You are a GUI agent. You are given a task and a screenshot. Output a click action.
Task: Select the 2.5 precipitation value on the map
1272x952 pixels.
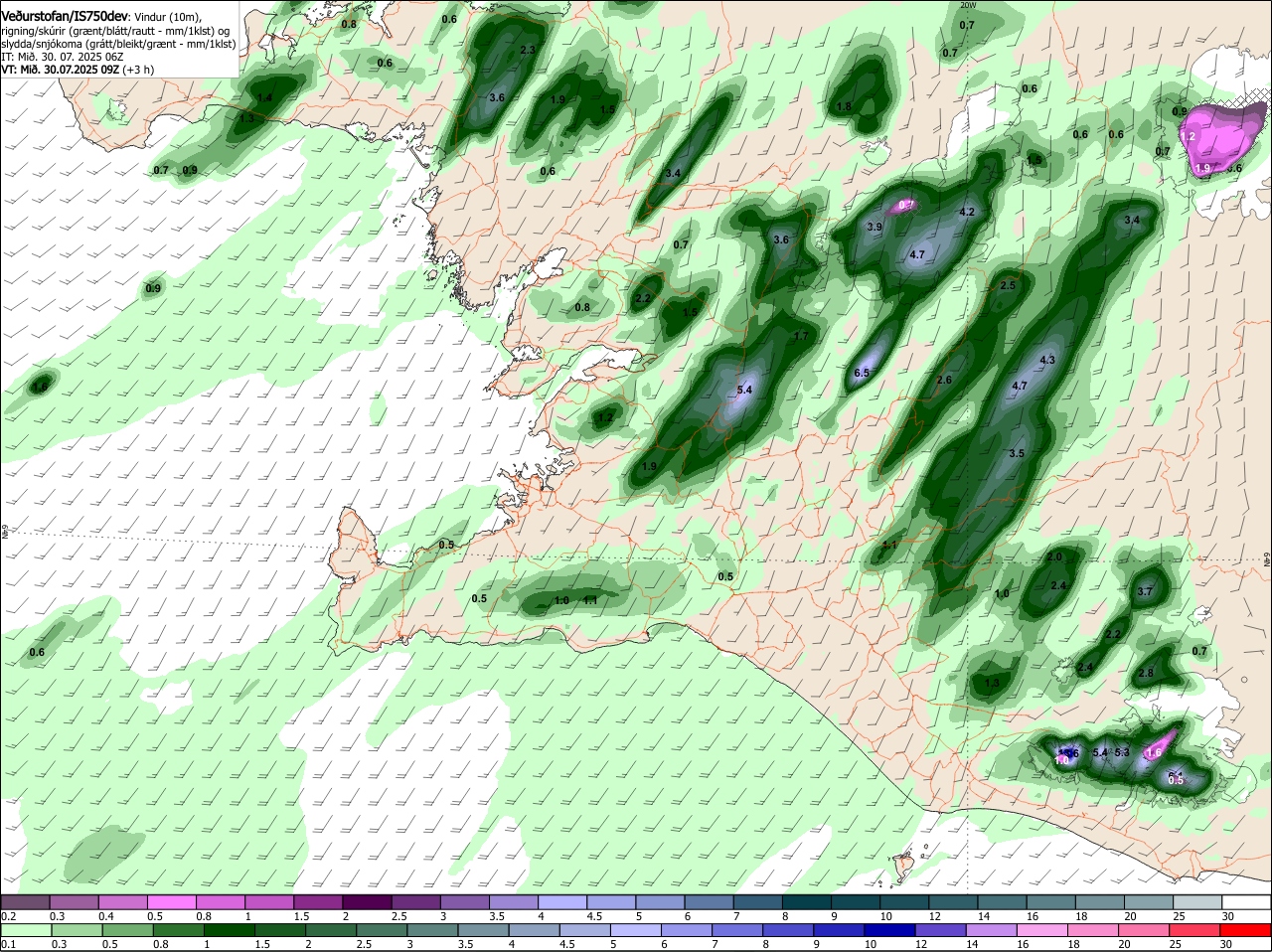tap(1008, 285)
